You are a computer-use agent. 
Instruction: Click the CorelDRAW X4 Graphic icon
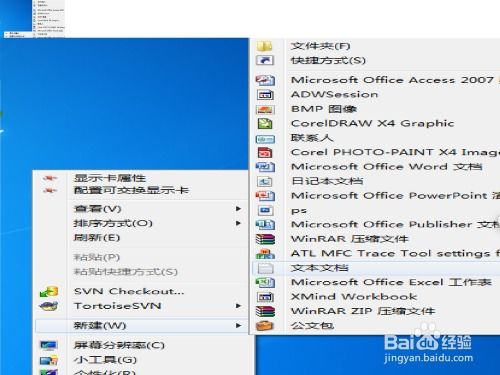265,124
